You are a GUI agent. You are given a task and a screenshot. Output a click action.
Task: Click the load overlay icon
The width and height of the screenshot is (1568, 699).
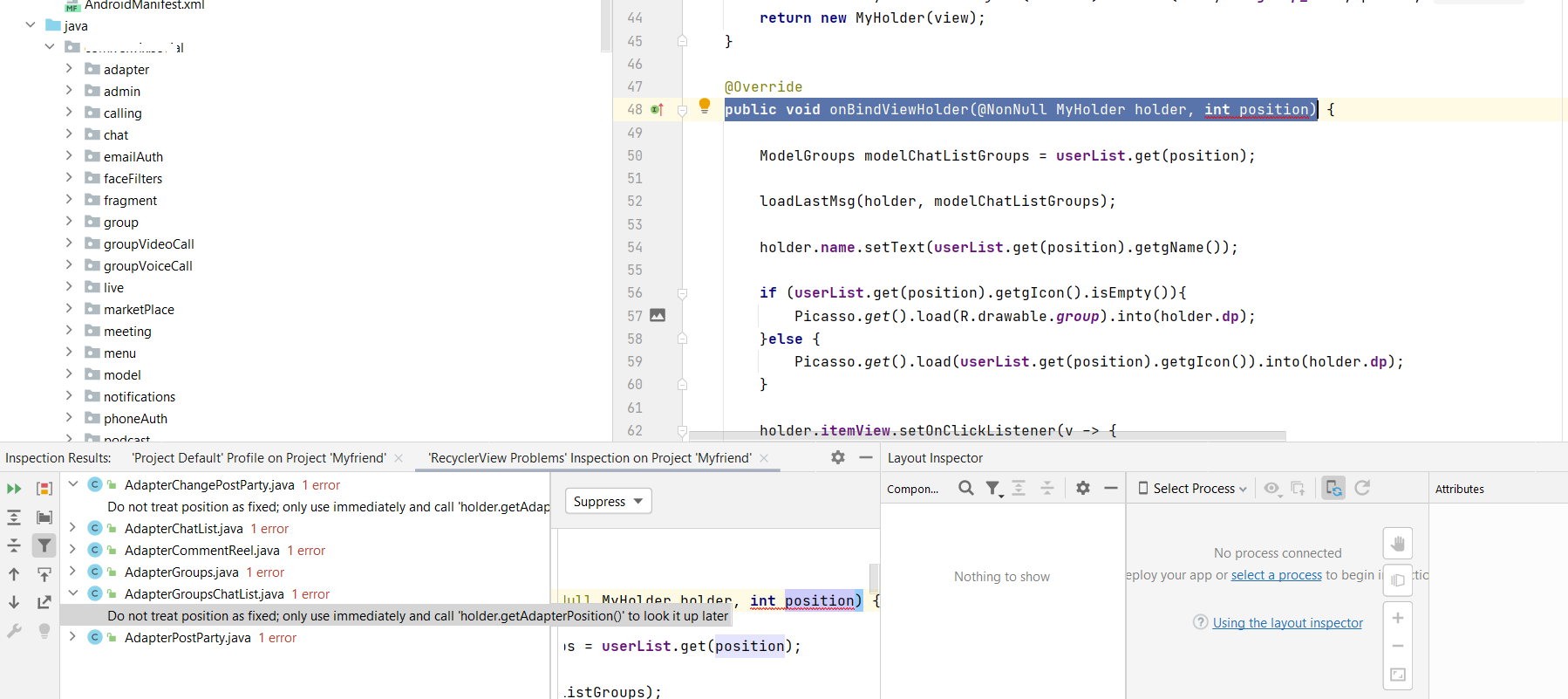click(1299, 489)
